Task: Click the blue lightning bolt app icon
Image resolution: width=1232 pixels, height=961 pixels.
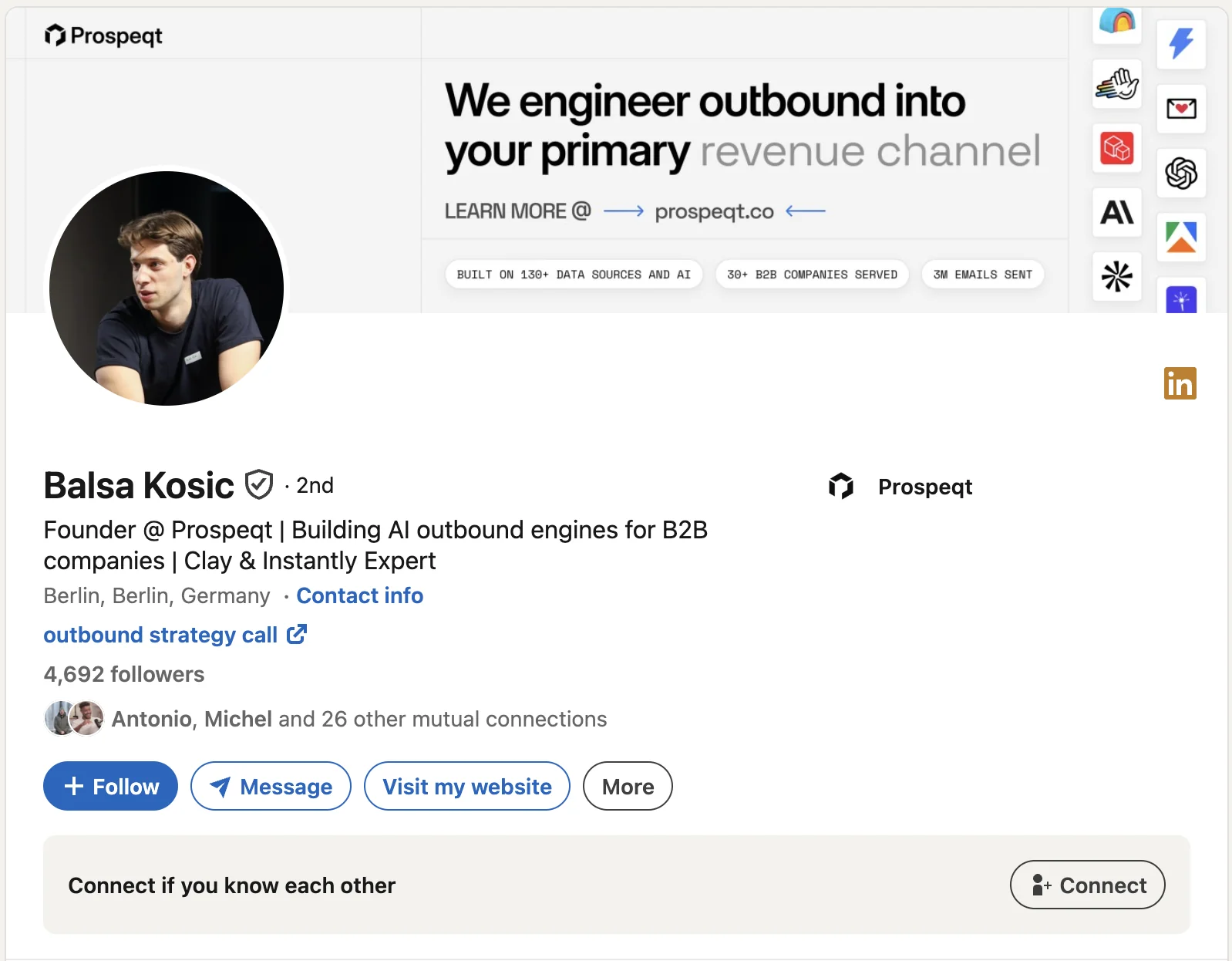Action: click(1181, 44)
